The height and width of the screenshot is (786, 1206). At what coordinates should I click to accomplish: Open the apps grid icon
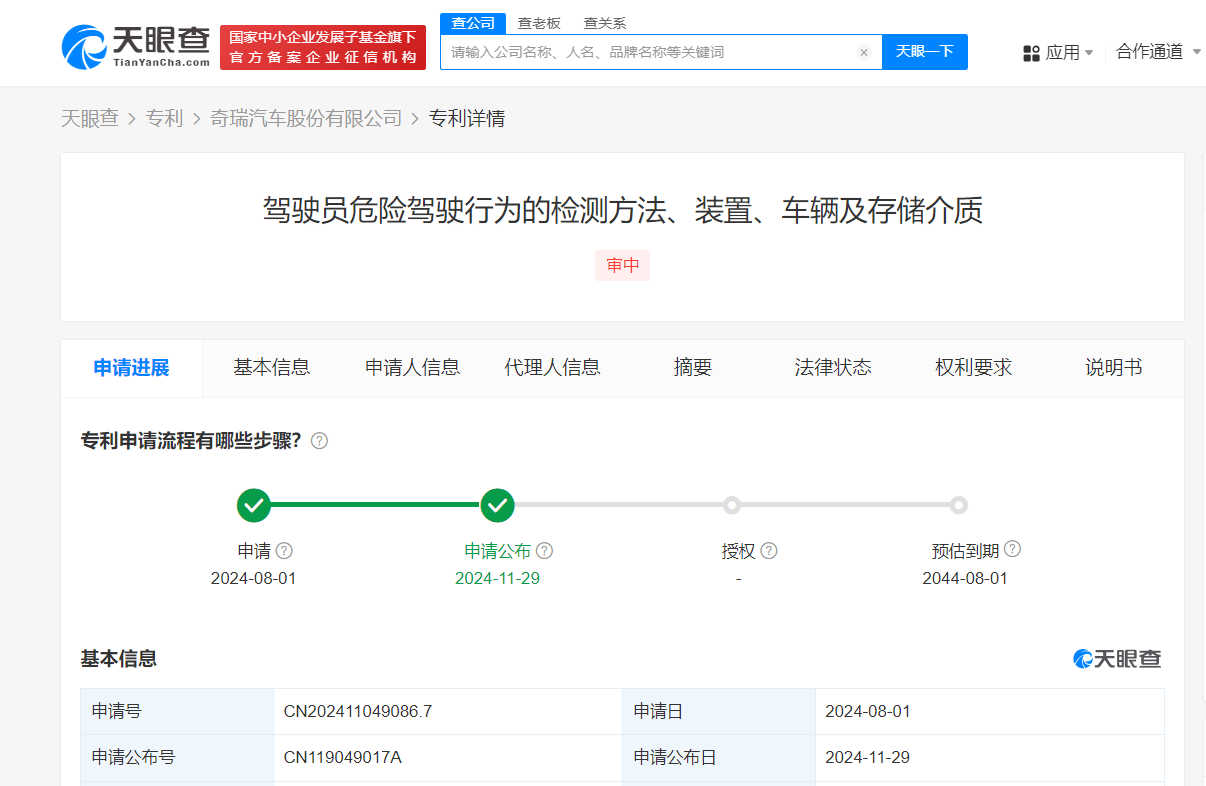[x=1032, y=53]
